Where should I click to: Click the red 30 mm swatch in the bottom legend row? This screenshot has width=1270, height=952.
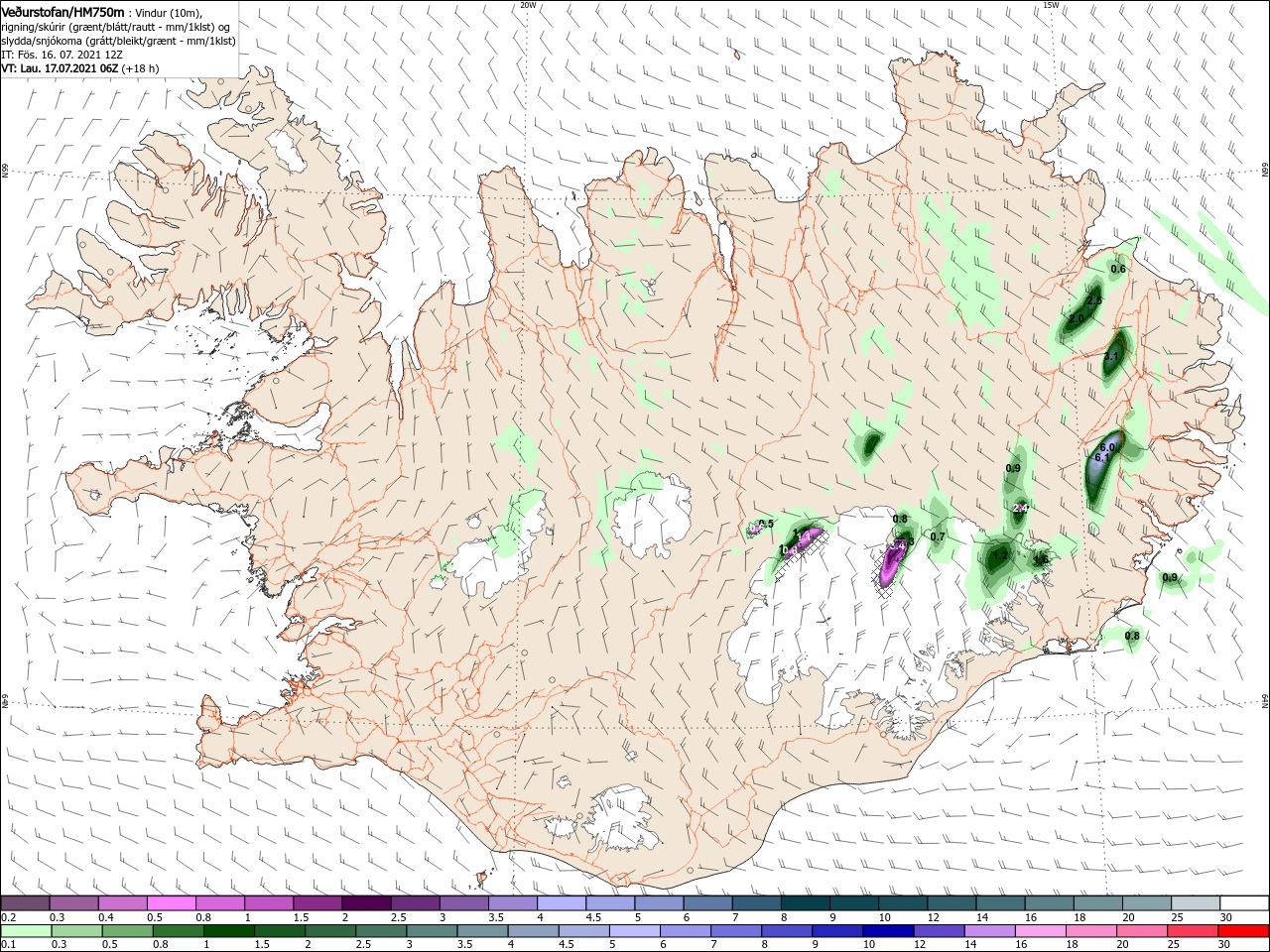coord(1244,931)
